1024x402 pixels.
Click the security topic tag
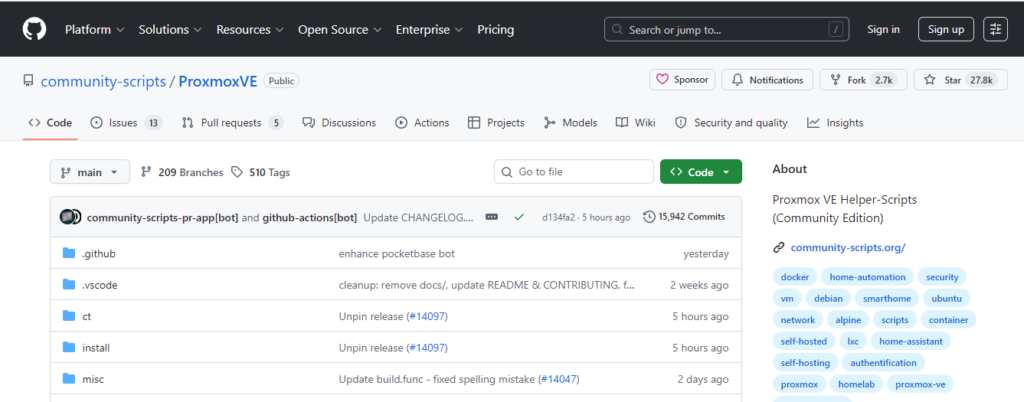click(942, 277)
